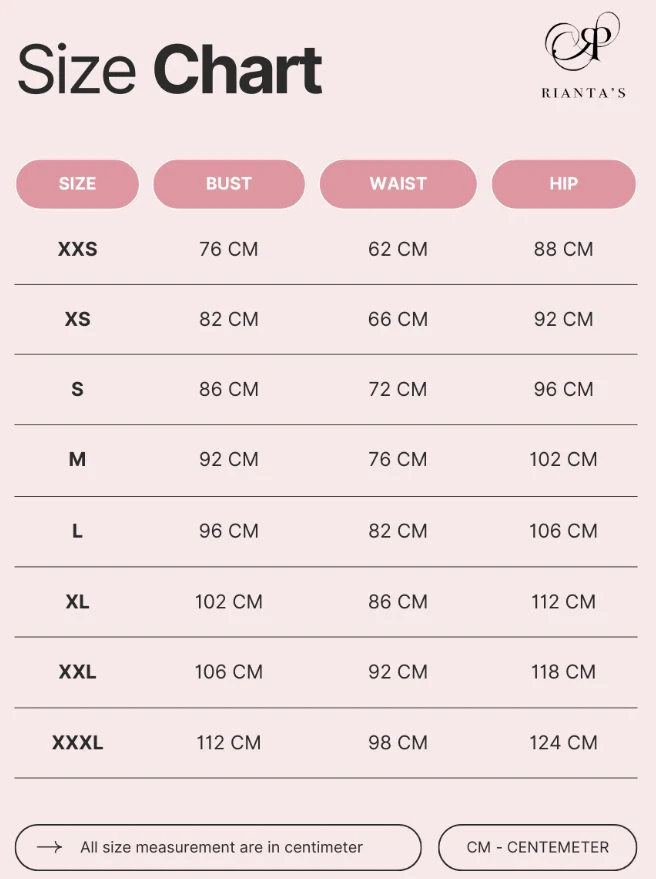The width and height of the screenshot is (656, 879).
Task: Select the BUST column header pill
Action: (x=229, y=184)
